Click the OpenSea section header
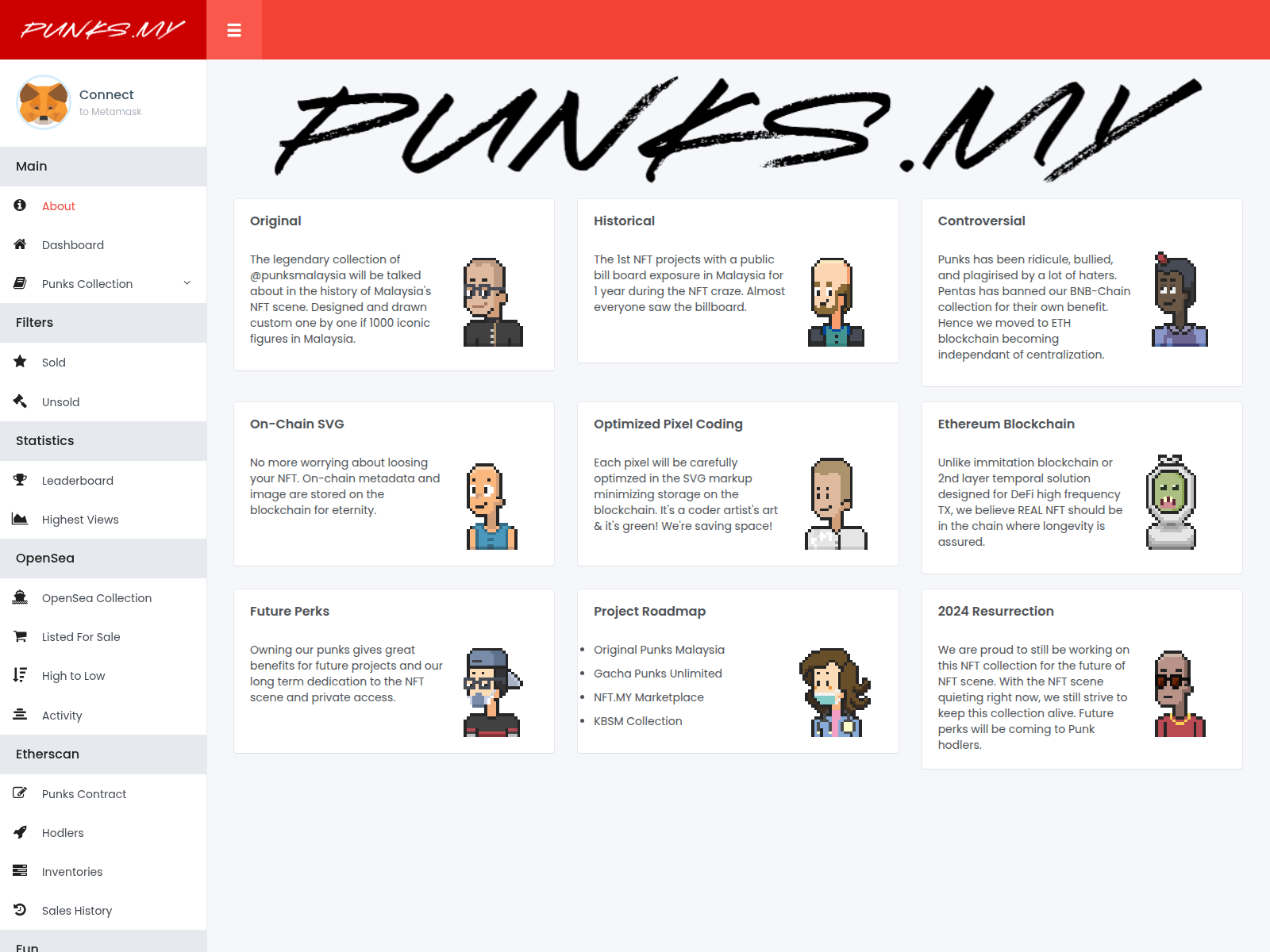Viewport: 1270px width, 952px height. [103, 559]
